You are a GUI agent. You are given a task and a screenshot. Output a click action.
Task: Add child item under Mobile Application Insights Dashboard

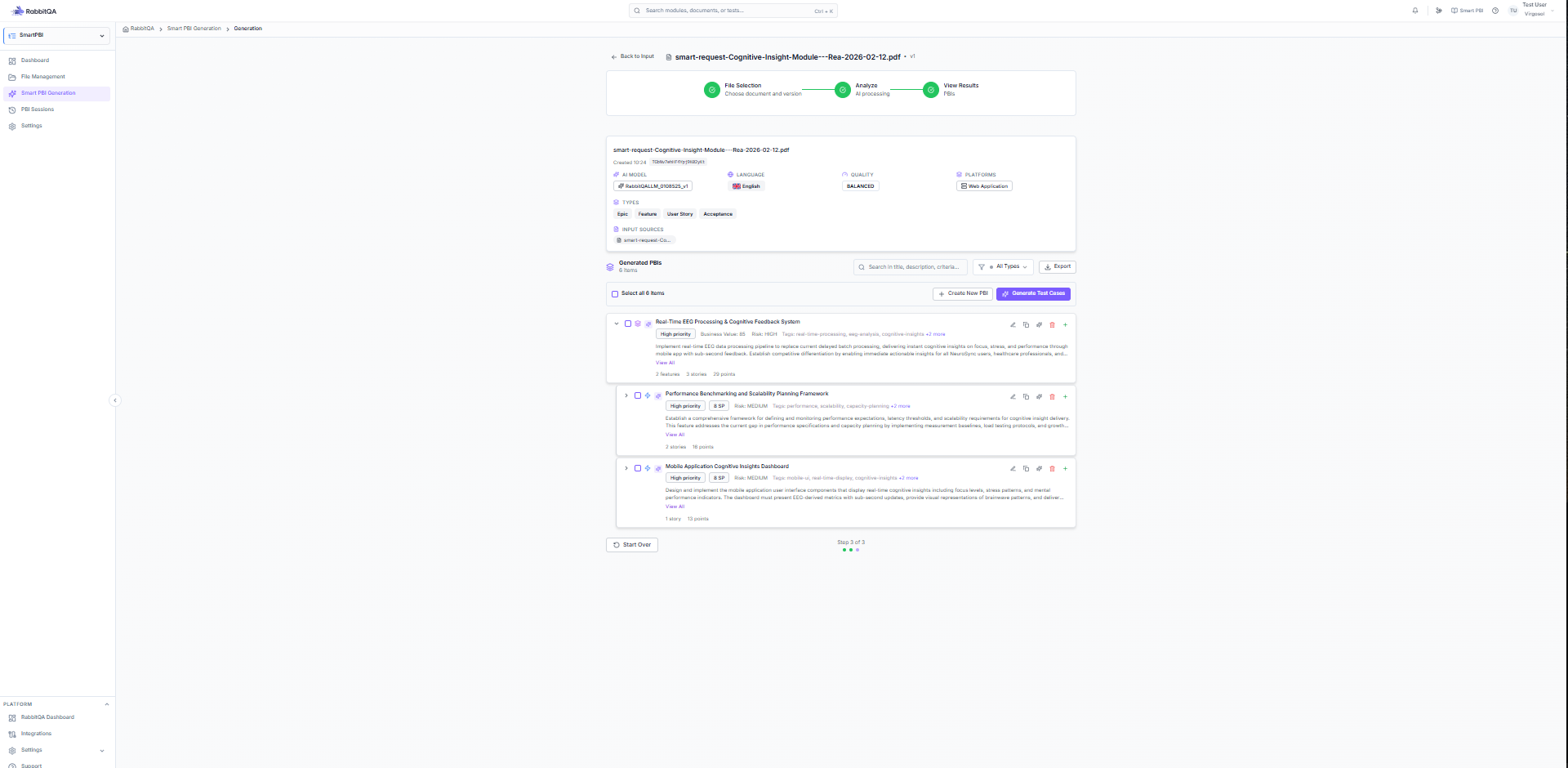pyautogui.click(x=1065, y=469)
